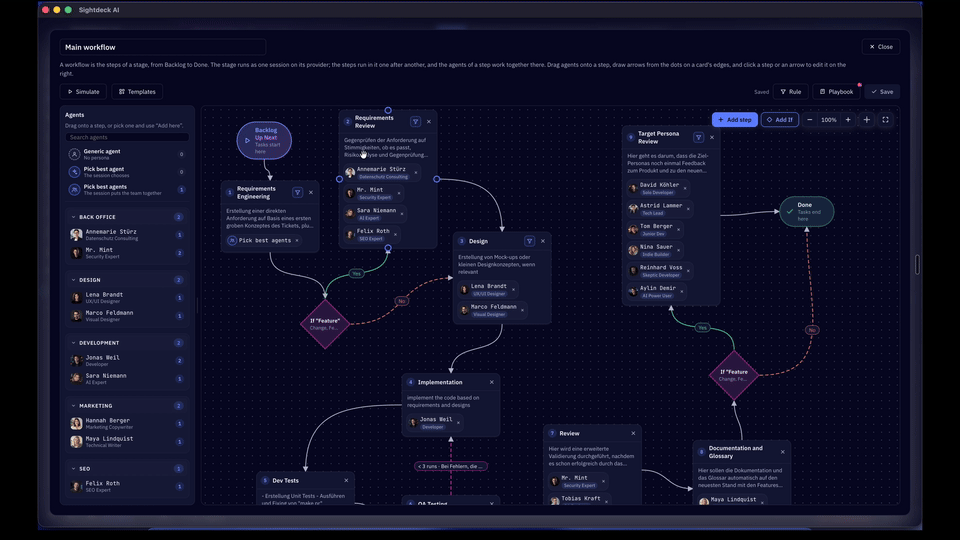Add a new step to canvas
The image size is (960, 540).
[x=735, y=120]
